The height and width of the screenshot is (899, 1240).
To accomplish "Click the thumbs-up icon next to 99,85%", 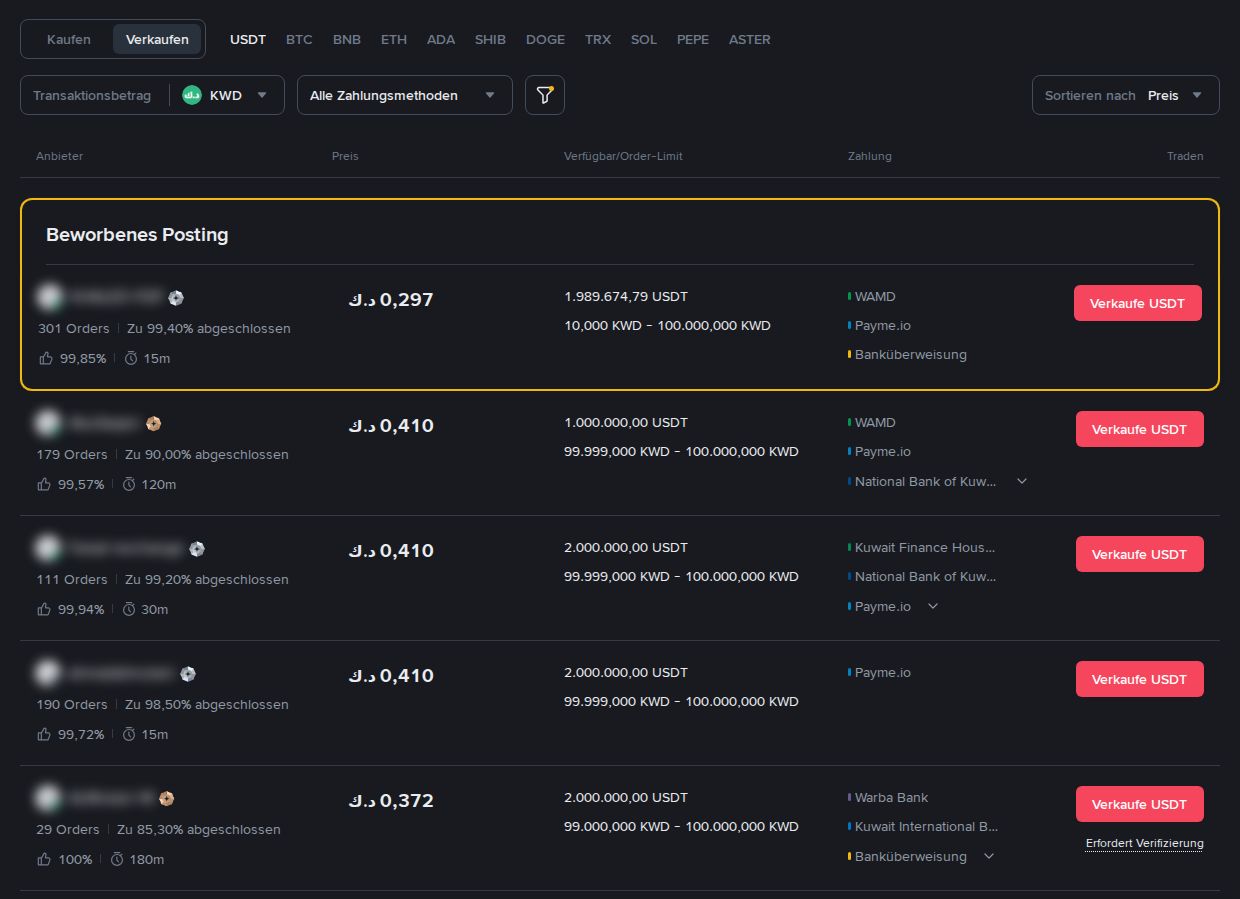I will pos(45,358).
